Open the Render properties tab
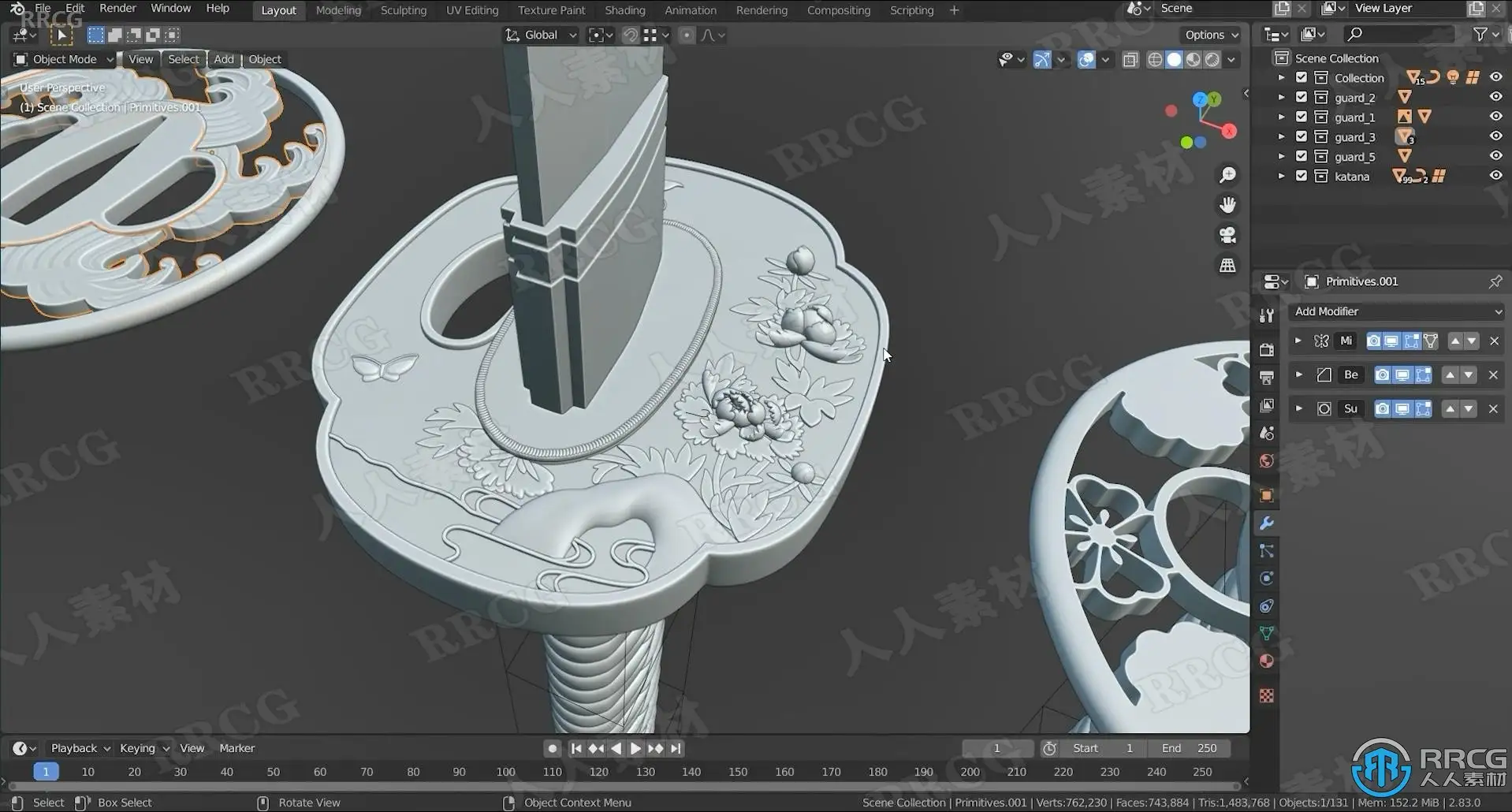The image size is (1512, 812). (x=1267, y=350)
